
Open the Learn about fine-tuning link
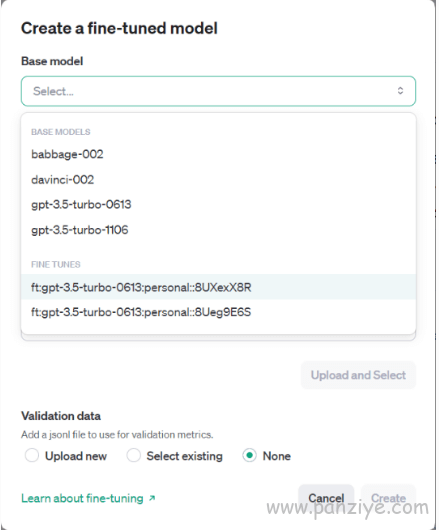[x=82, y=498]
